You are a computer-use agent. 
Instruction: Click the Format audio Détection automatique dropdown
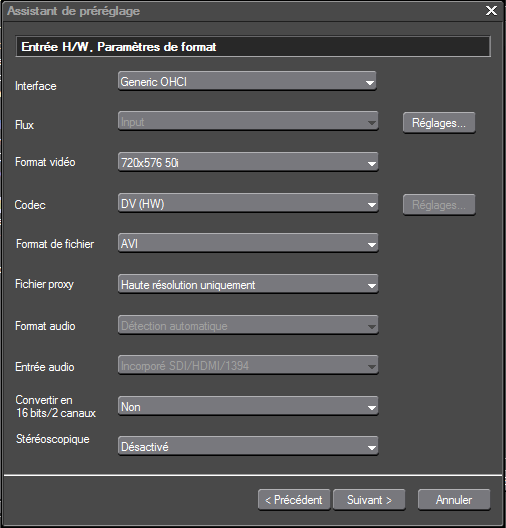tap(248, 325)
